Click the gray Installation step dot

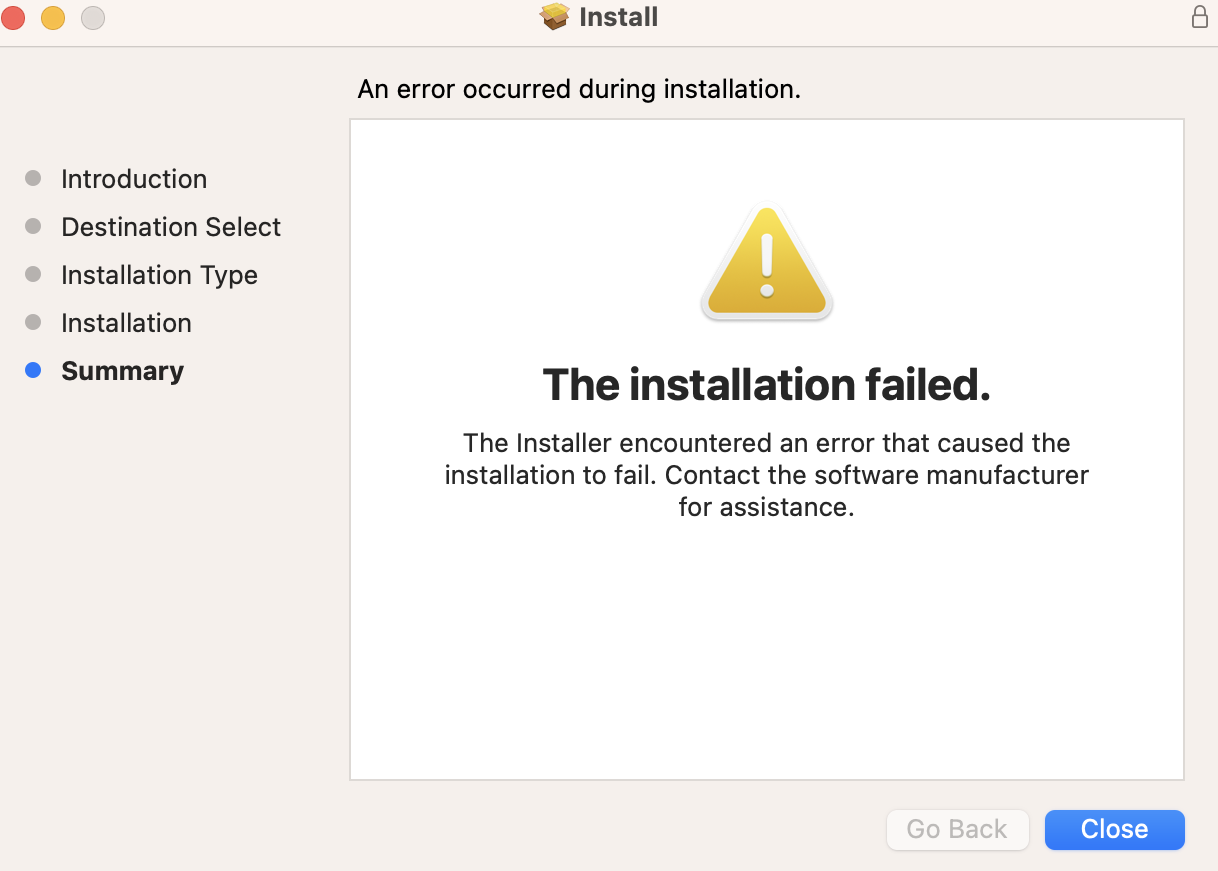[33, 322]
